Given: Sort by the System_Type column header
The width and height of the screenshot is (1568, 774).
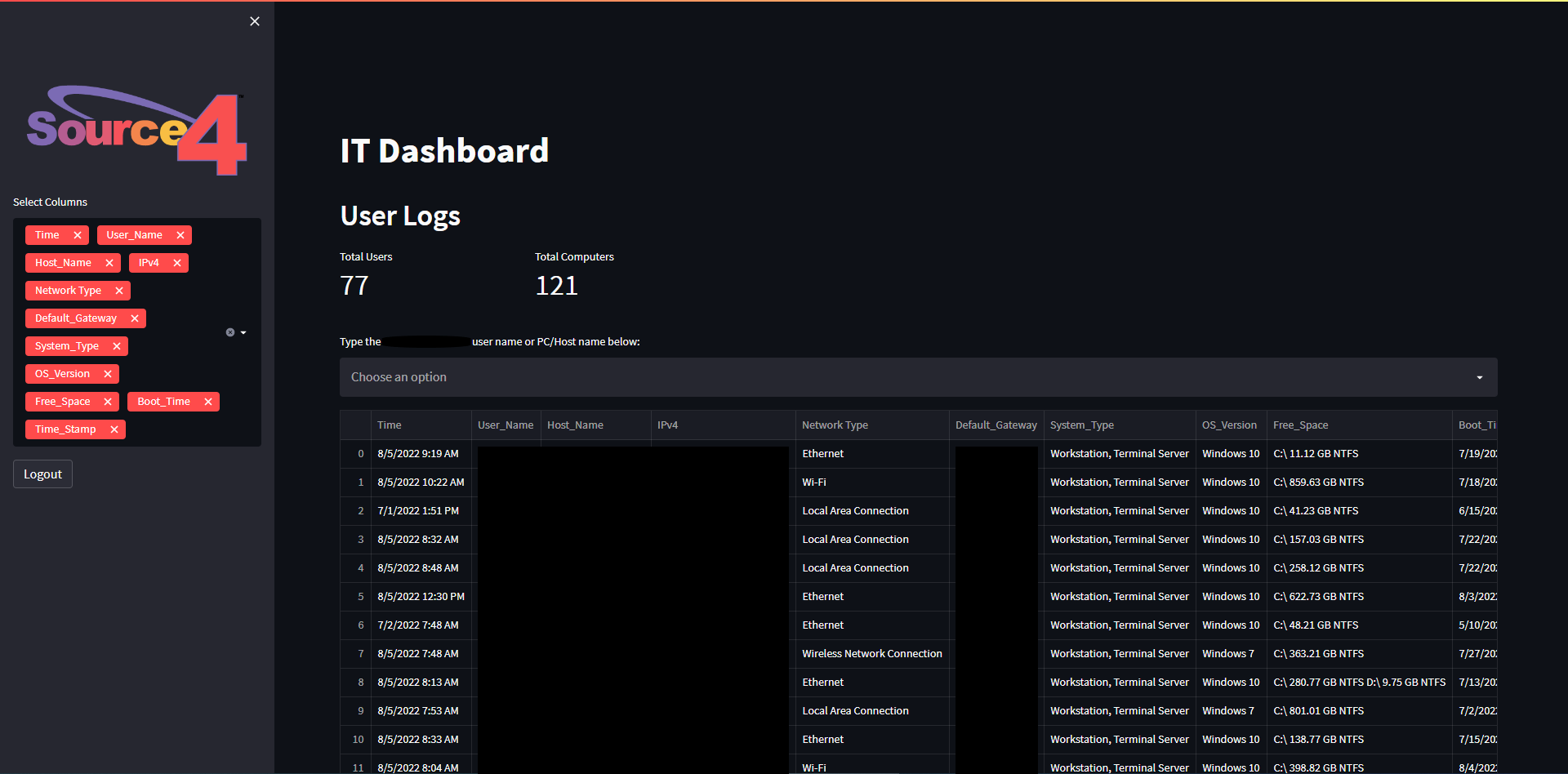Looking at the screenshot, I should (x=1120, y=425).
